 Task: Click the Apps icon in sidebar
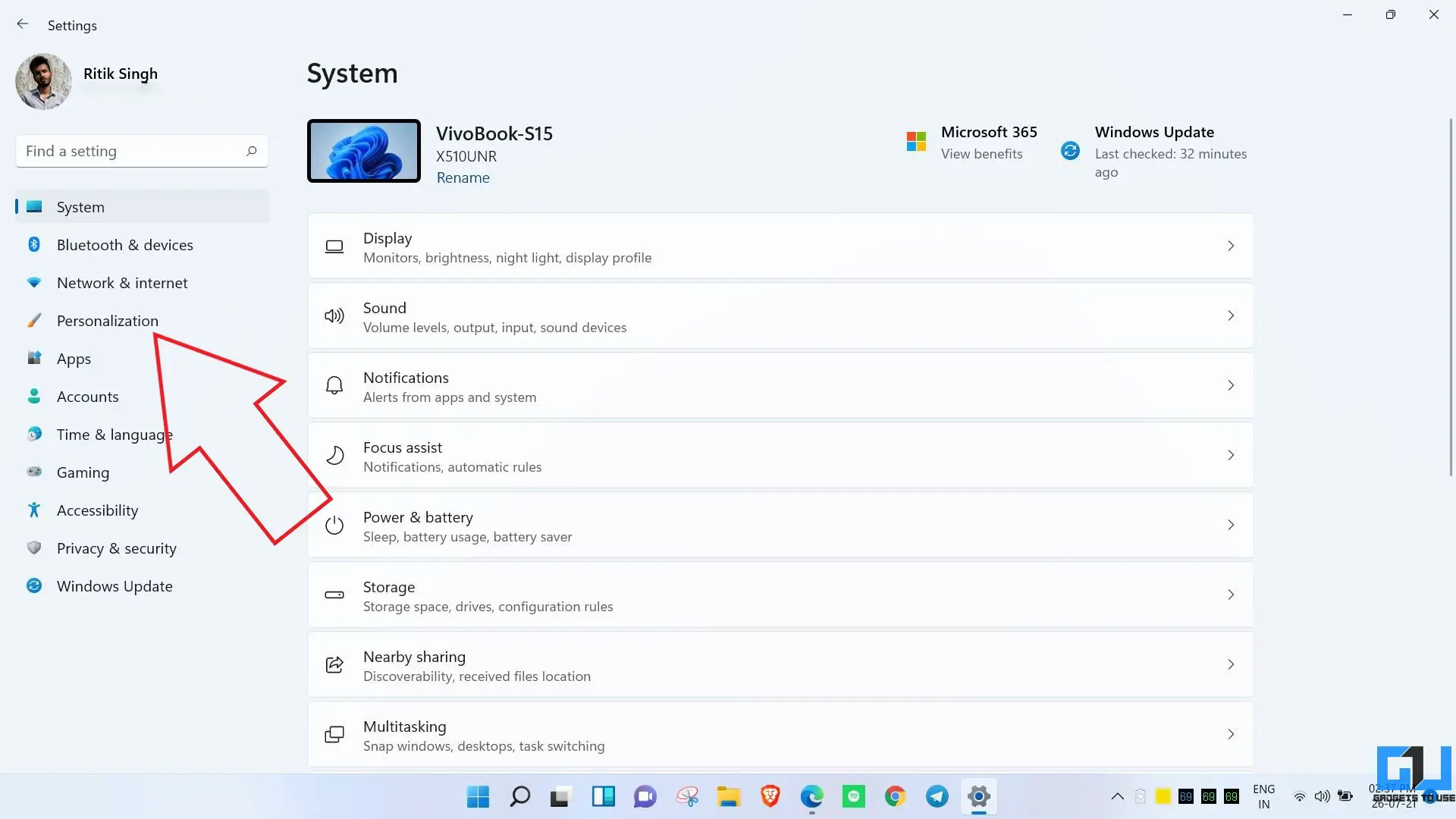34,358
